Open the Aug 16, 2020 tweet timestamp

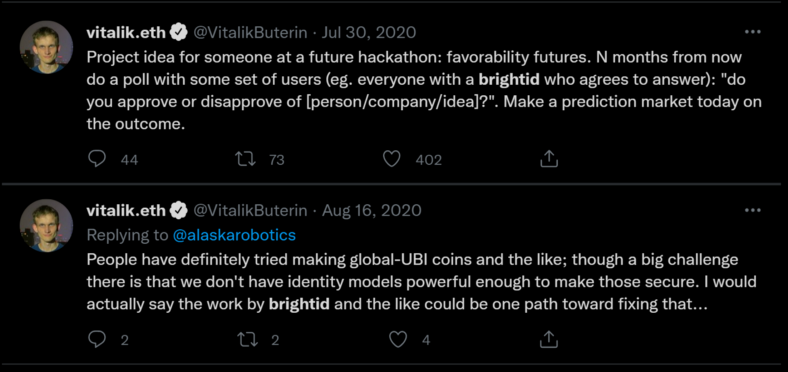[371, 210]
